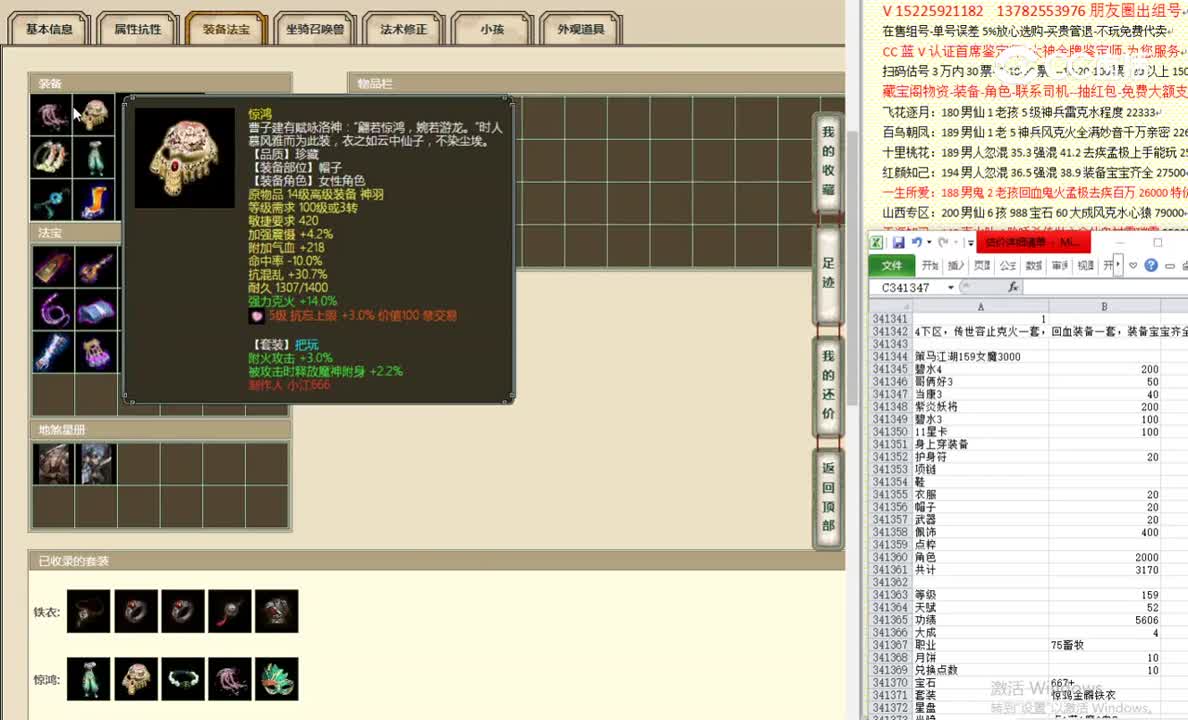Toggle the heart favorites icon in the Excel ribbon
The image size is (1188, 720).
point(1133,265)
